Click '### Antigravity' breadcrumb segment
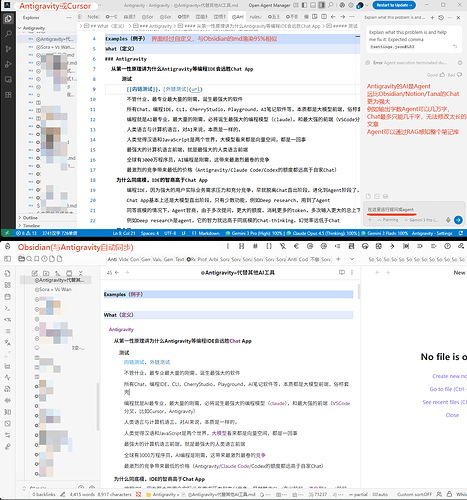 click(153, 26)
